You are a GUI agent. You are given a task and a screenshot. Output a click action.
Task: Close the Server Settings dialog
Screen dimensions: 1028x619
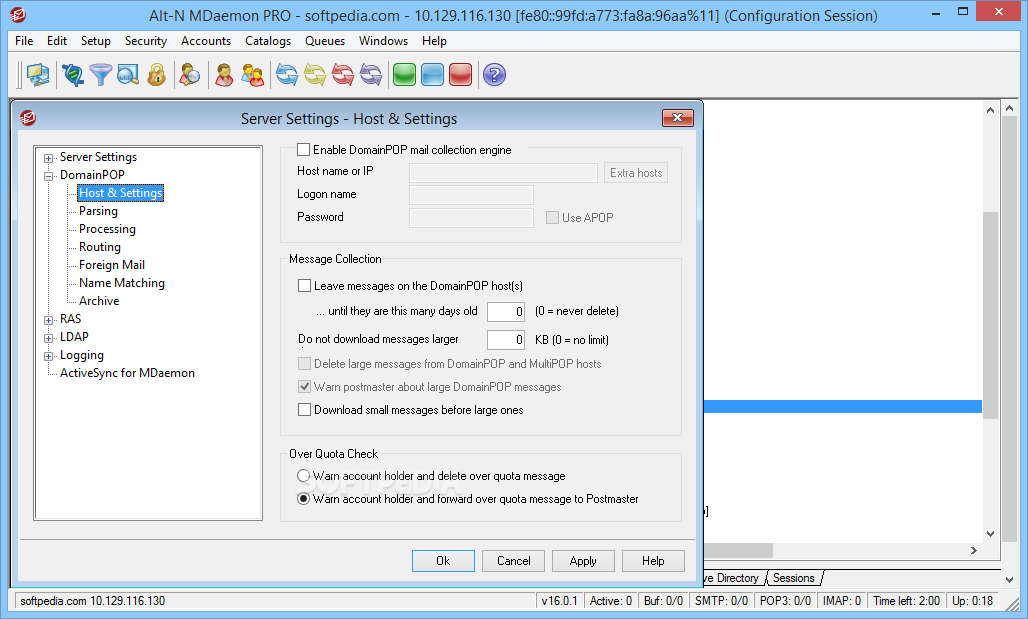pyautogui.click(x=677, y=117)
